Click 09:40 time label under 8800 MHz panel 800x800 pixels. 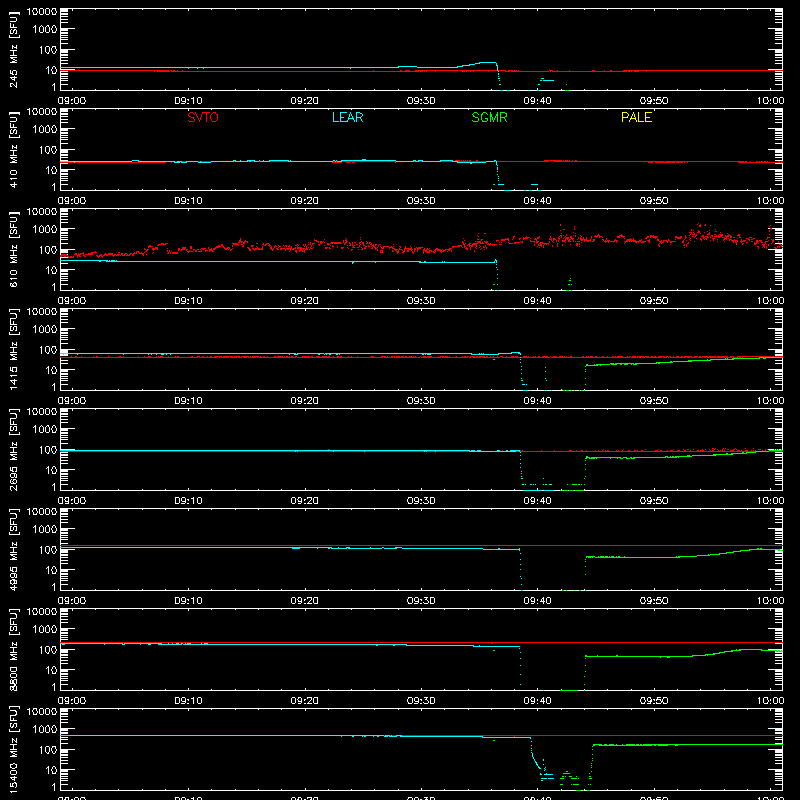point(537,701)
